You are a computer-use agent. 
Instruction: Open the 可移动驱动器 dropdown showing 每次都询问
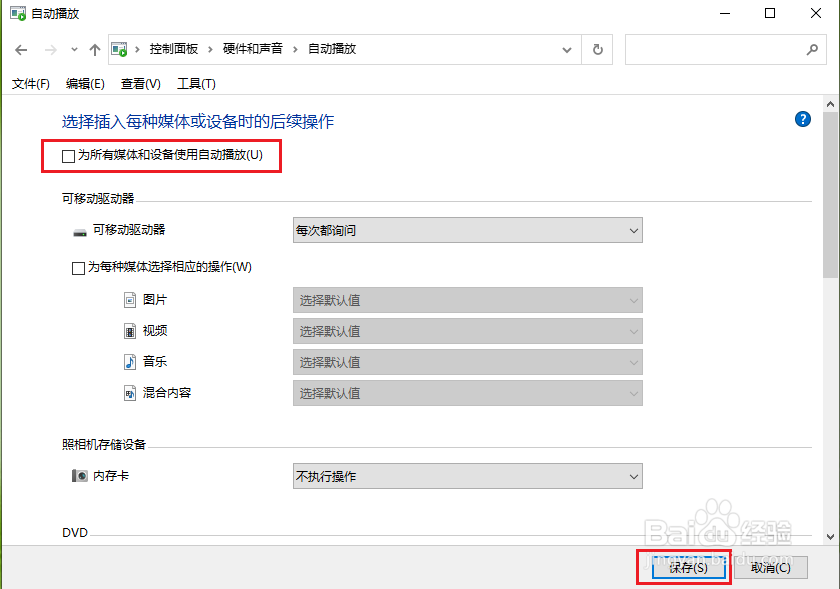click(634, 230)
